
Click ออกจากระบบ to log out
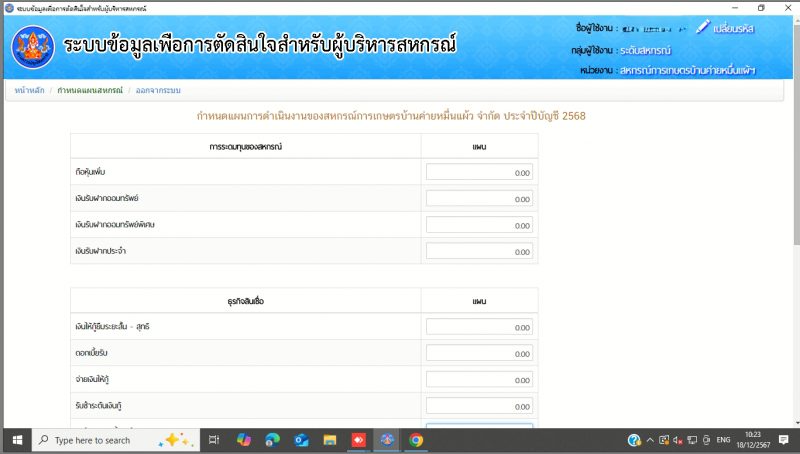158,90
